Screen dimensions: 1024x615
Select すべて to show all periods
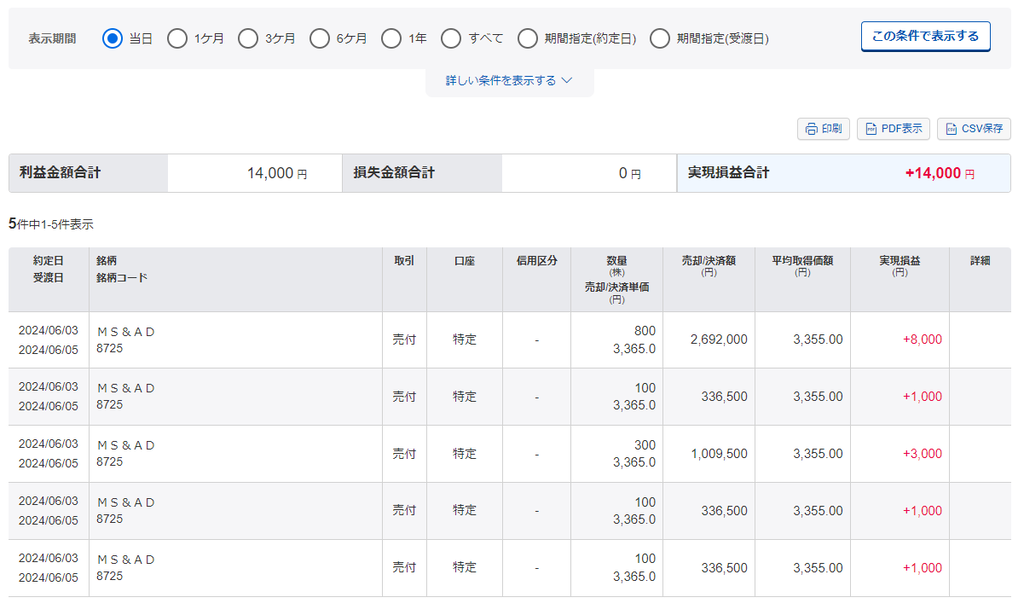(451, 39)
